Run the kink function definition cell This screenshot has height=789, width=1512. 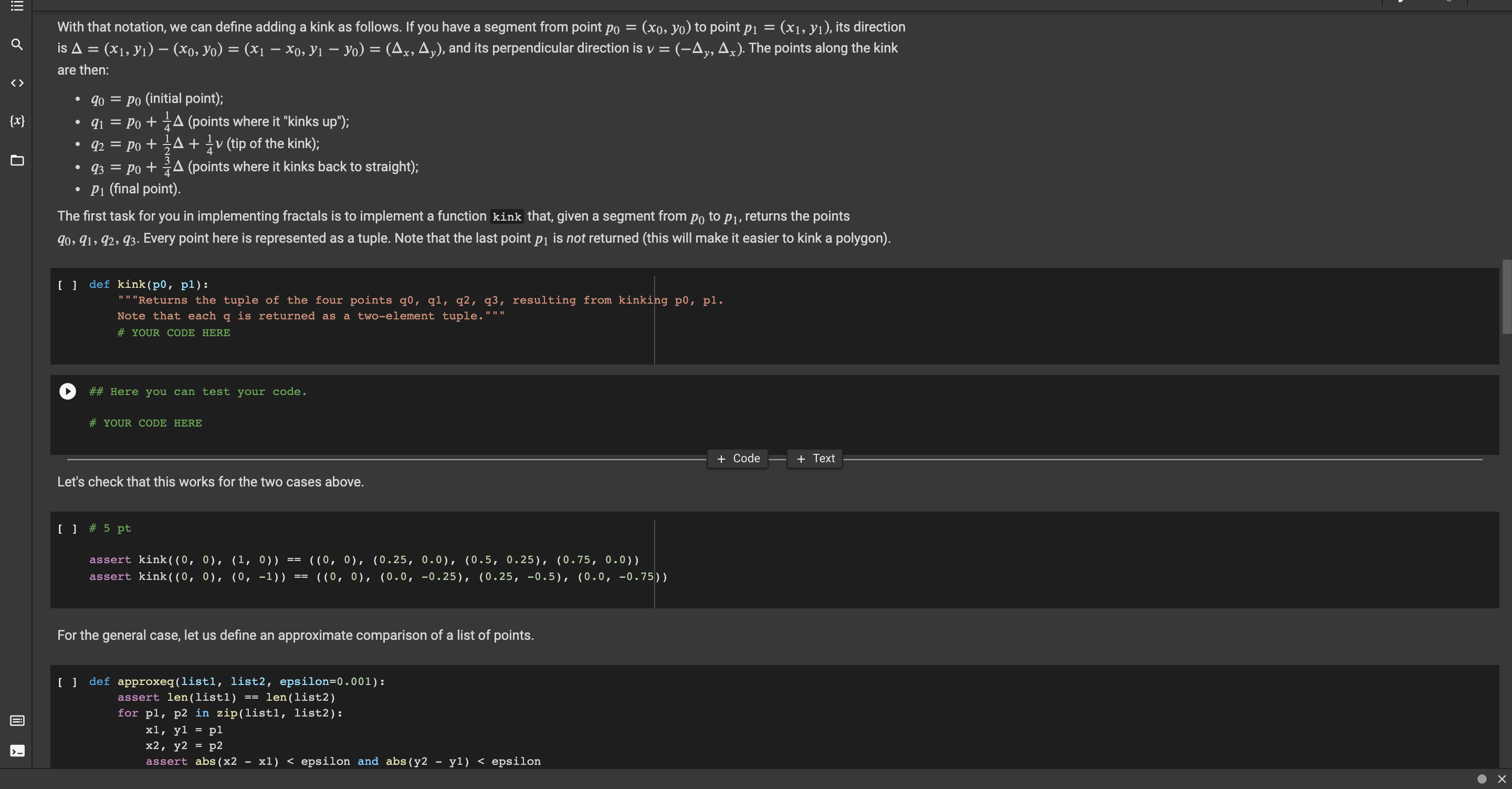pos(67,284)
